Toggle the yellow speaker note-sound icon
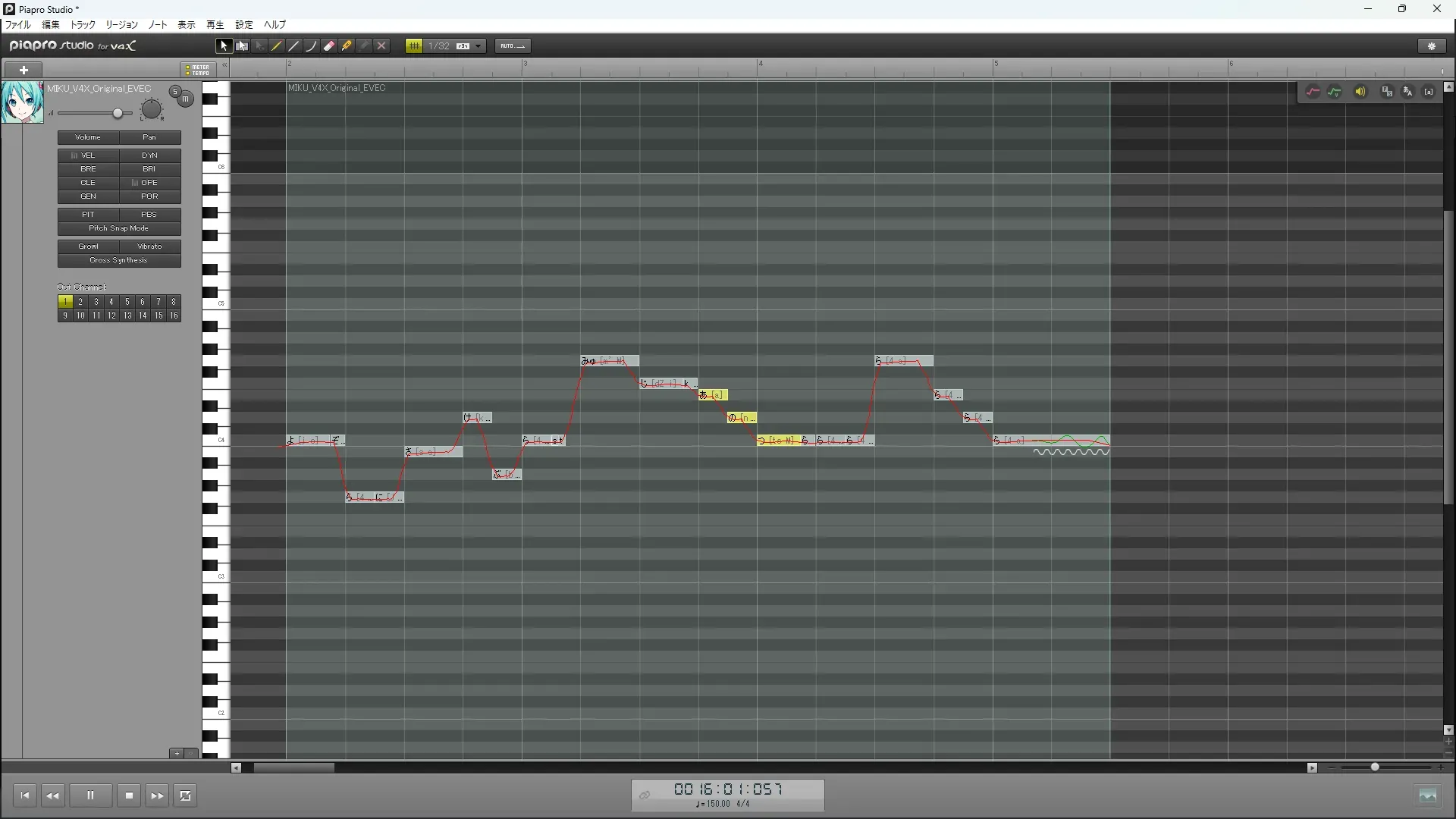1456x819 pixels. click(1360, 92)
